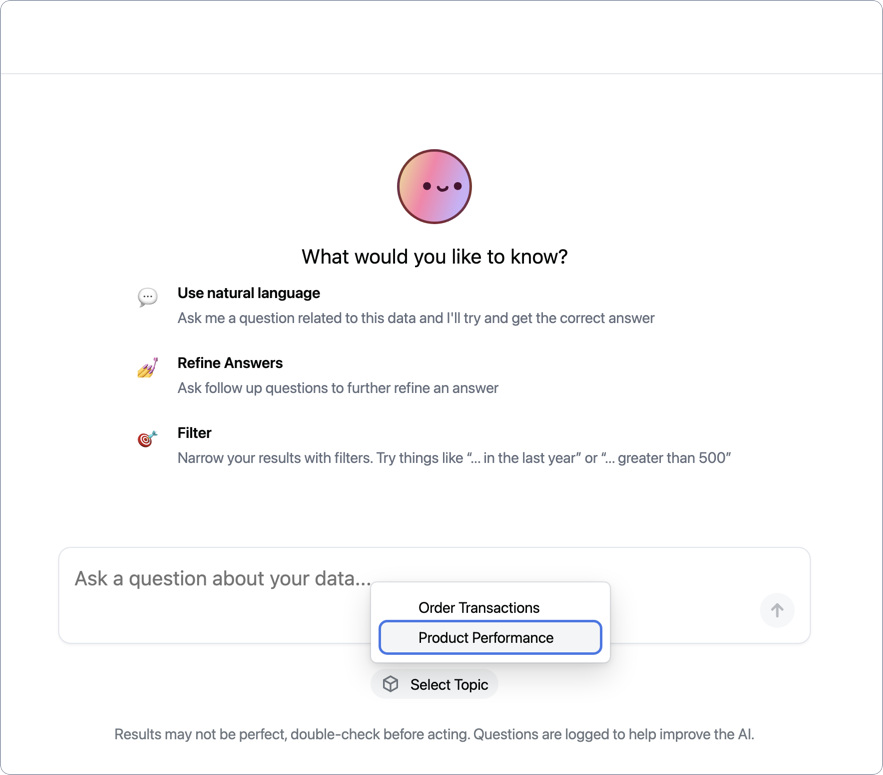This screenshot has height=775, width=883.
Task: Choose Product Performance topic option
Action: point(490,638)
